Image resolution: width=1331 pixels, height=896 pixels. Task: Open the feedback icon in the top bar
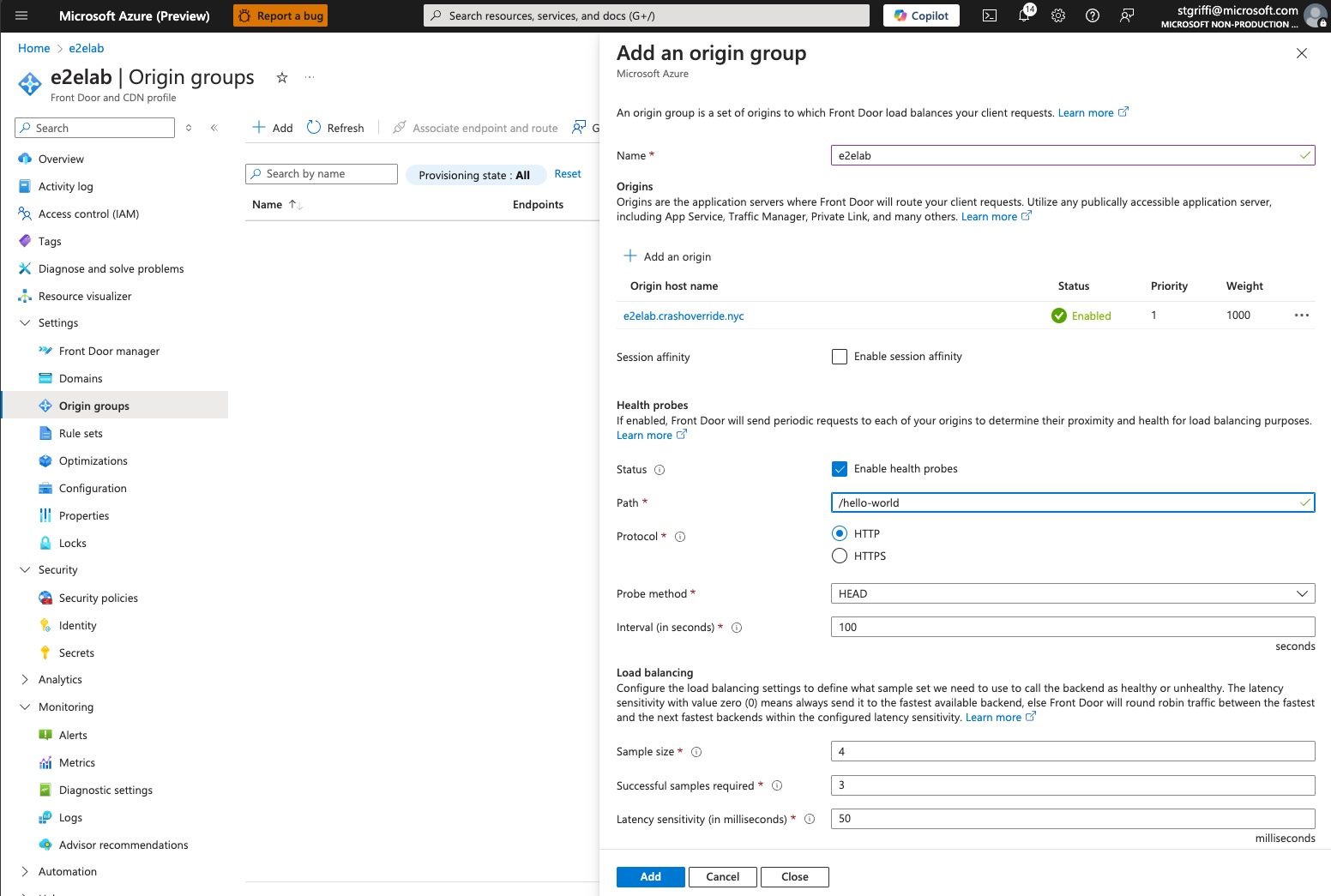click(1127, 15)
